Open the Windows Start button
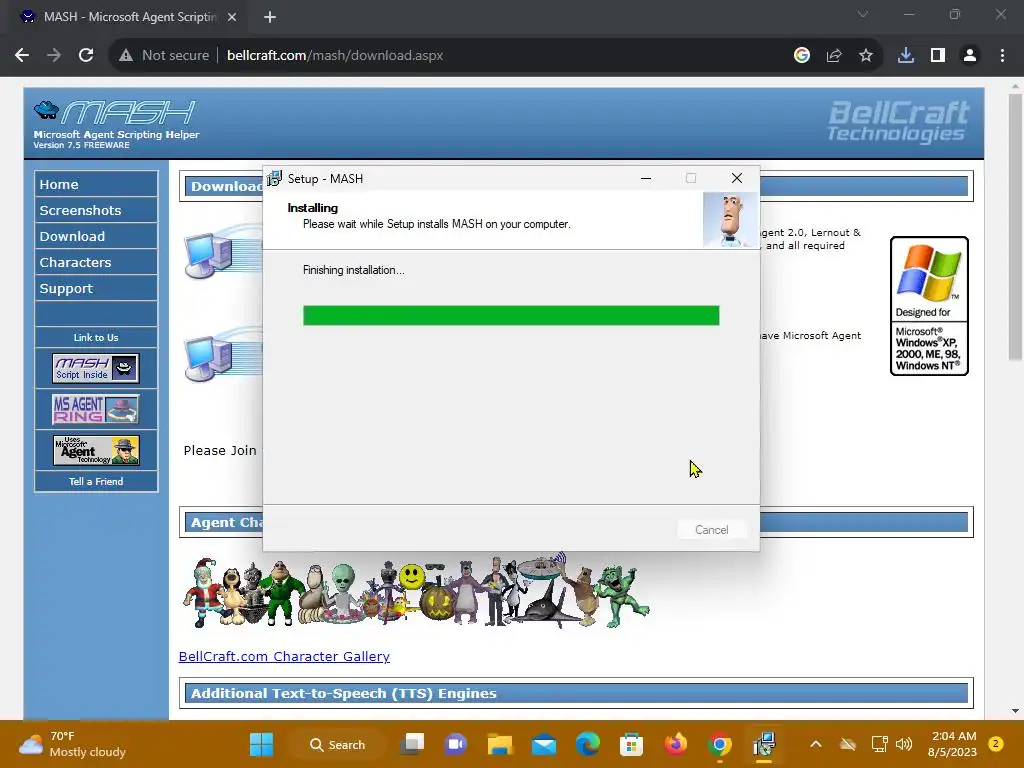This screenshot has width=1024, height=768. point(261,744)
